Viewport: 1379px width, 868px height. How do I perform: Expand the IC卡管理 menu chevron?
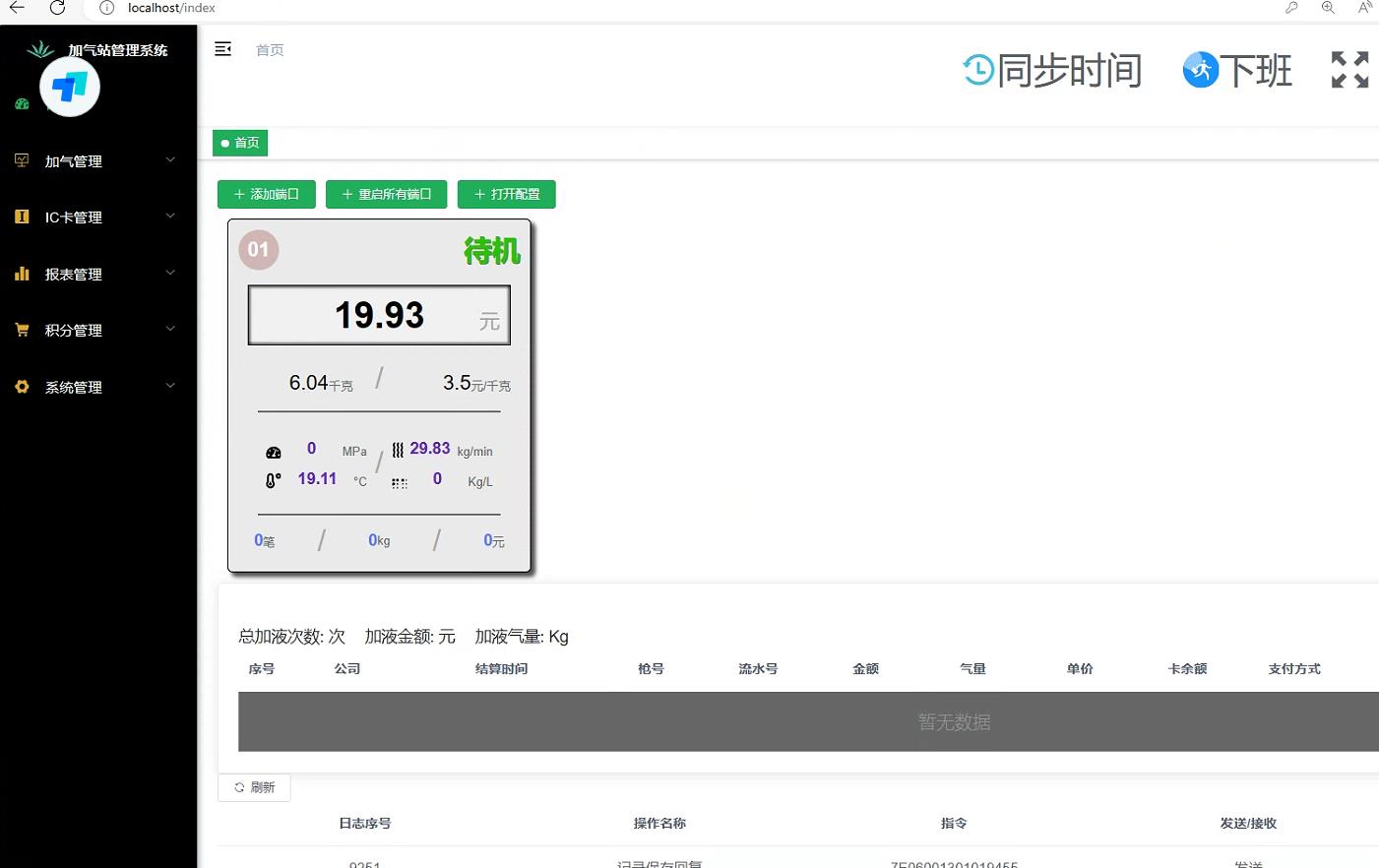(x=170, y=216)
